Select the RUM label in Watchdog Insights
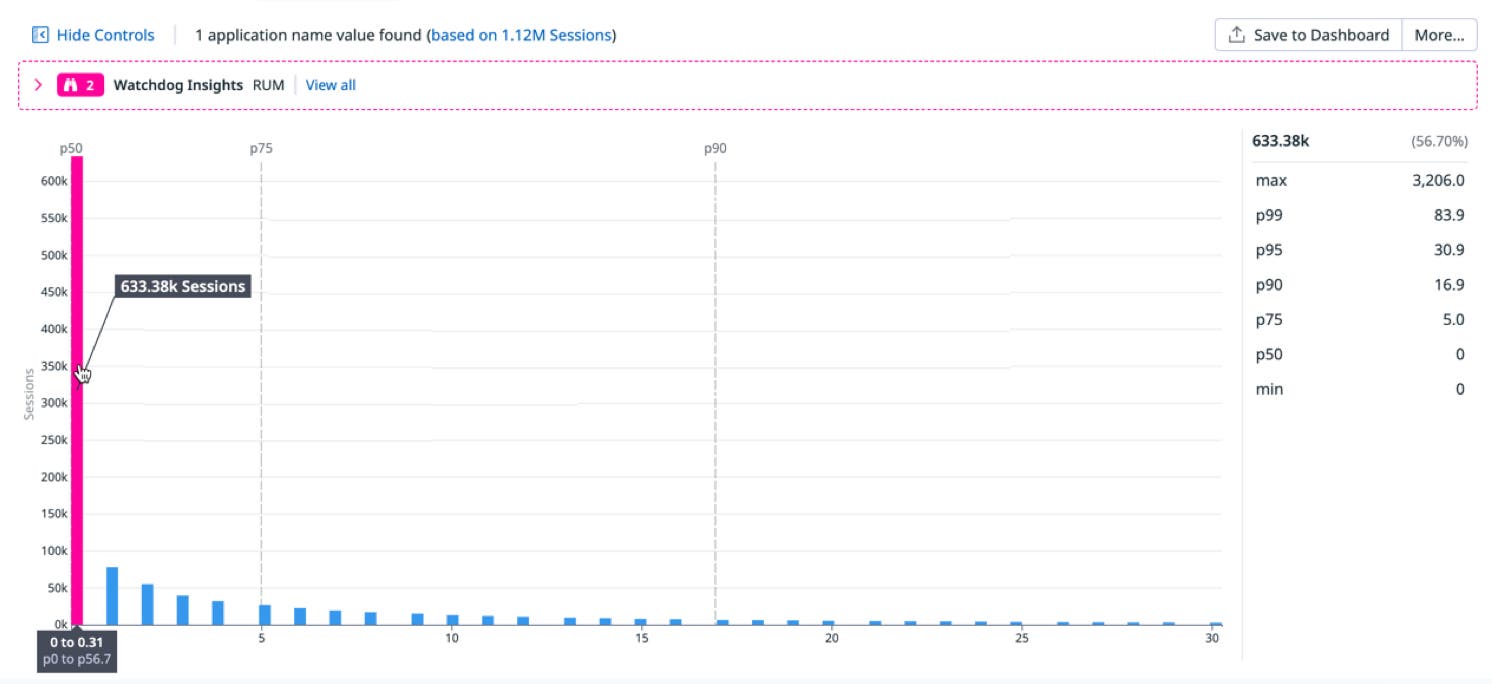Viewport: 1492px width, 684px height. (x=271, y=85)
